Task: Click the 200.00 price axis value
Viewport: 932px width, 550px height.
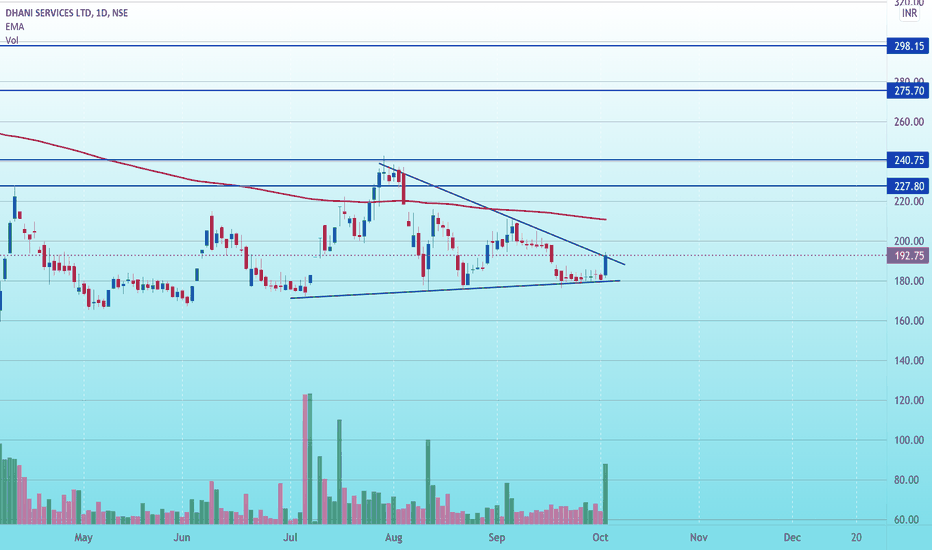Action: [x=909, y=241]
